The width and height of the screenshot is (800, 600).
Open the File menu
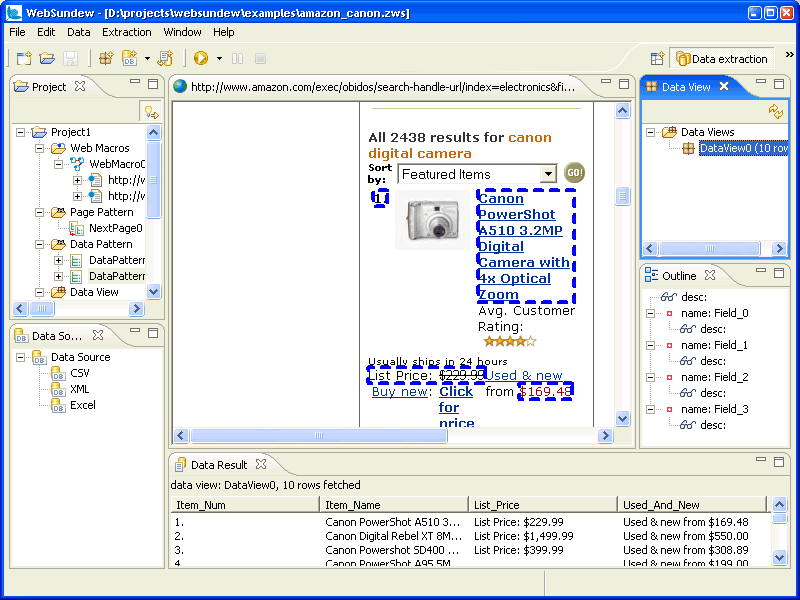(17, 32)
